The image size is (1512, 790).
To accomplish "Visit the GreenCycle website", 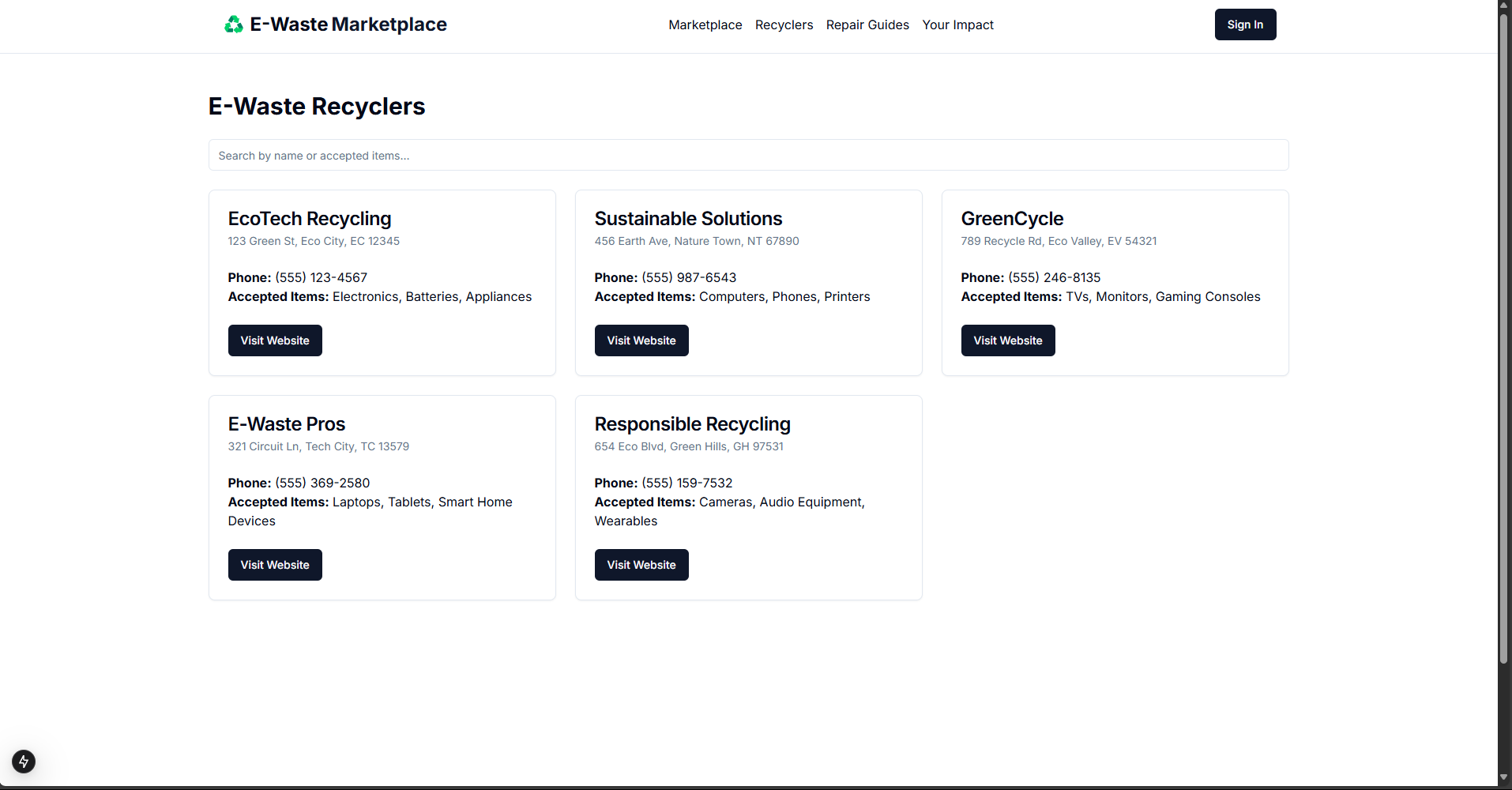I will point(1007,340).
